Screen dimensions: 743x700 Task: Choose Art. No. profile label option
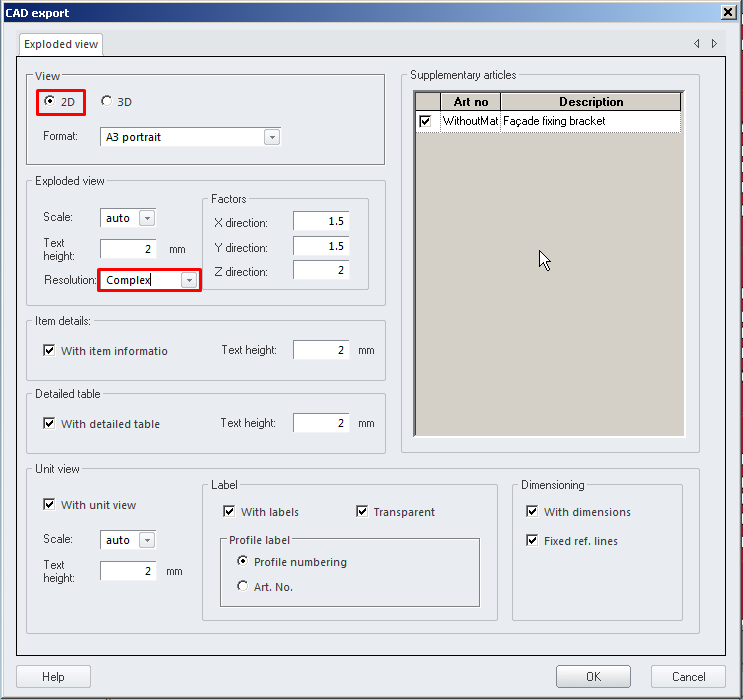coord(243,587)
